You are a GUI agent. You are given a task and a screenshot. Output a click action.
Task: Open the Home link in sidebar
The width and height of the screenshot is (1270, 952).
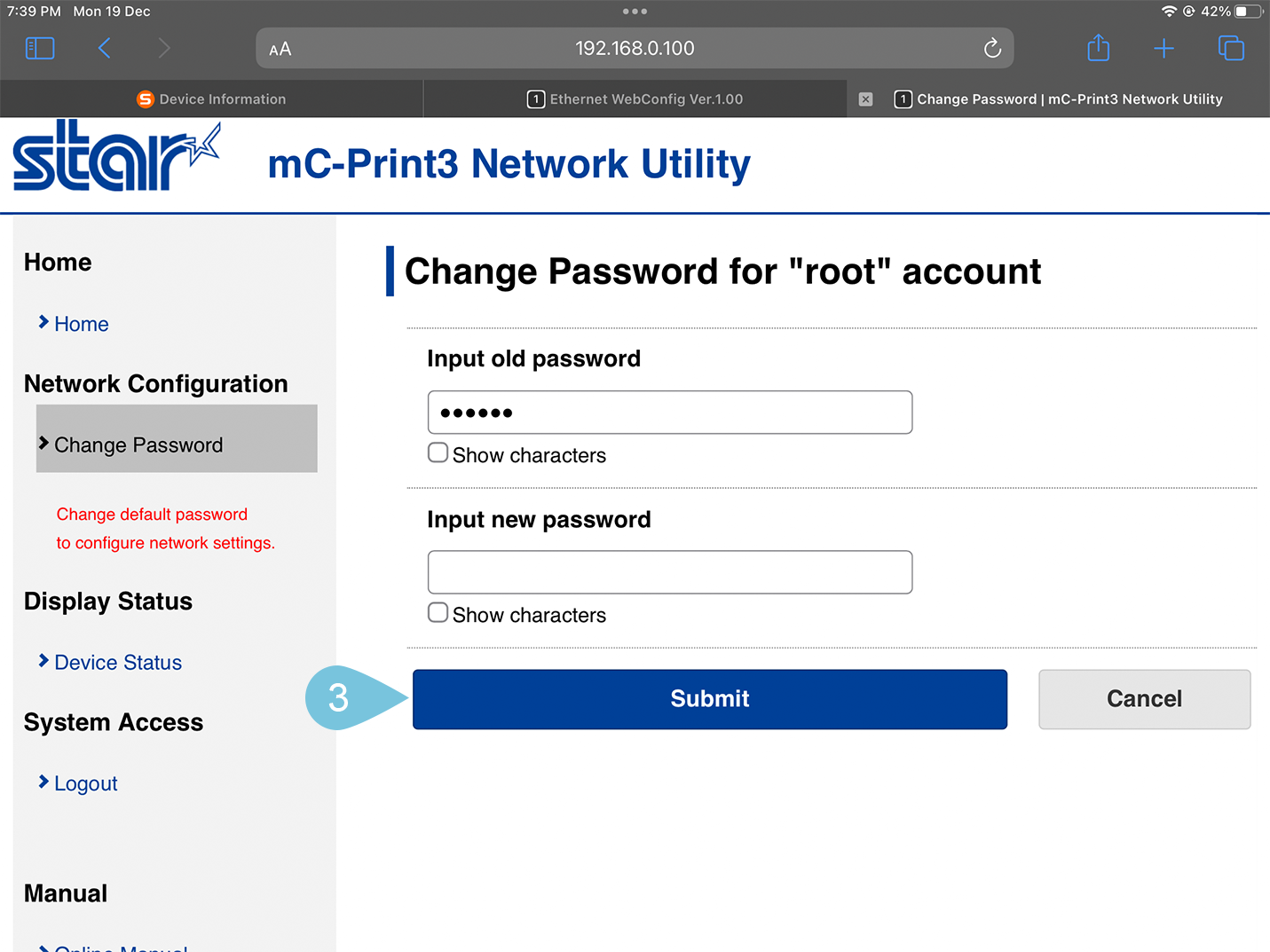[x=81, y=324]
